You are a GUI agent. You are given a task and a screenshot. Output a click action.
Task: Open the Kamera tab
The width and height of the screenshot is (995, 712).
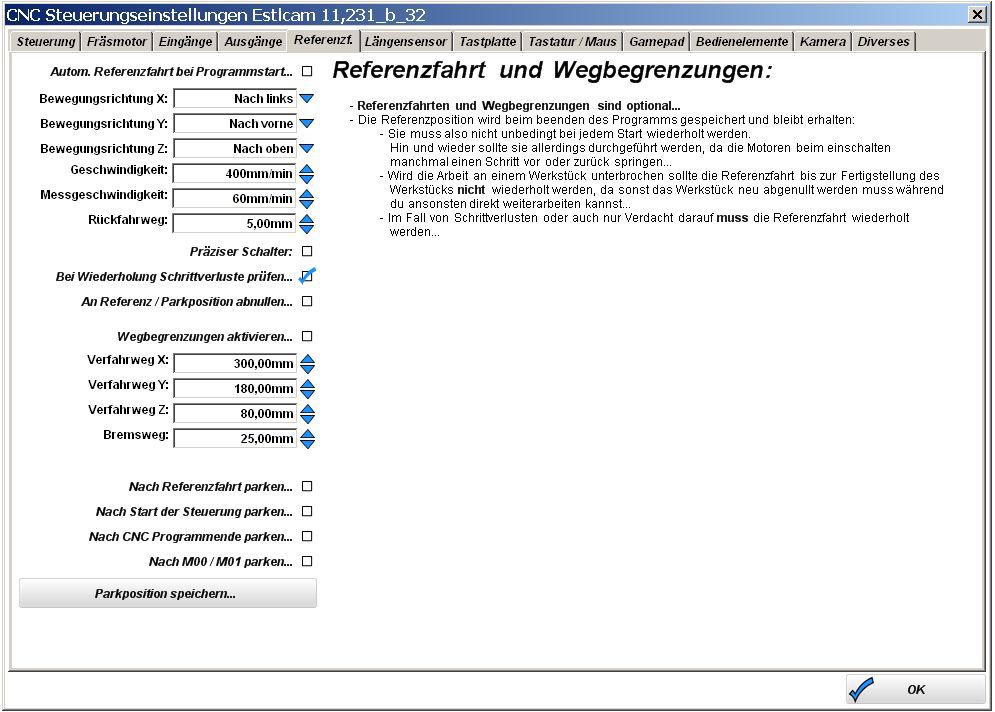point(822,42)
